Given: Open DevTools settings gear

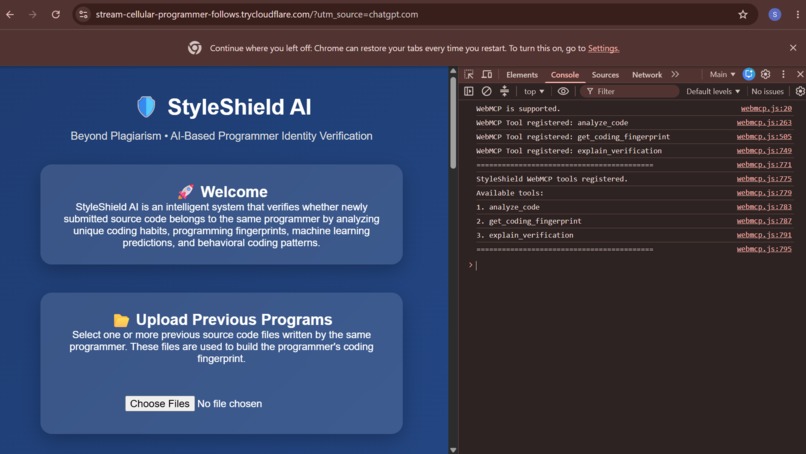Looking at the screenshot, I should tap(765, 75).
